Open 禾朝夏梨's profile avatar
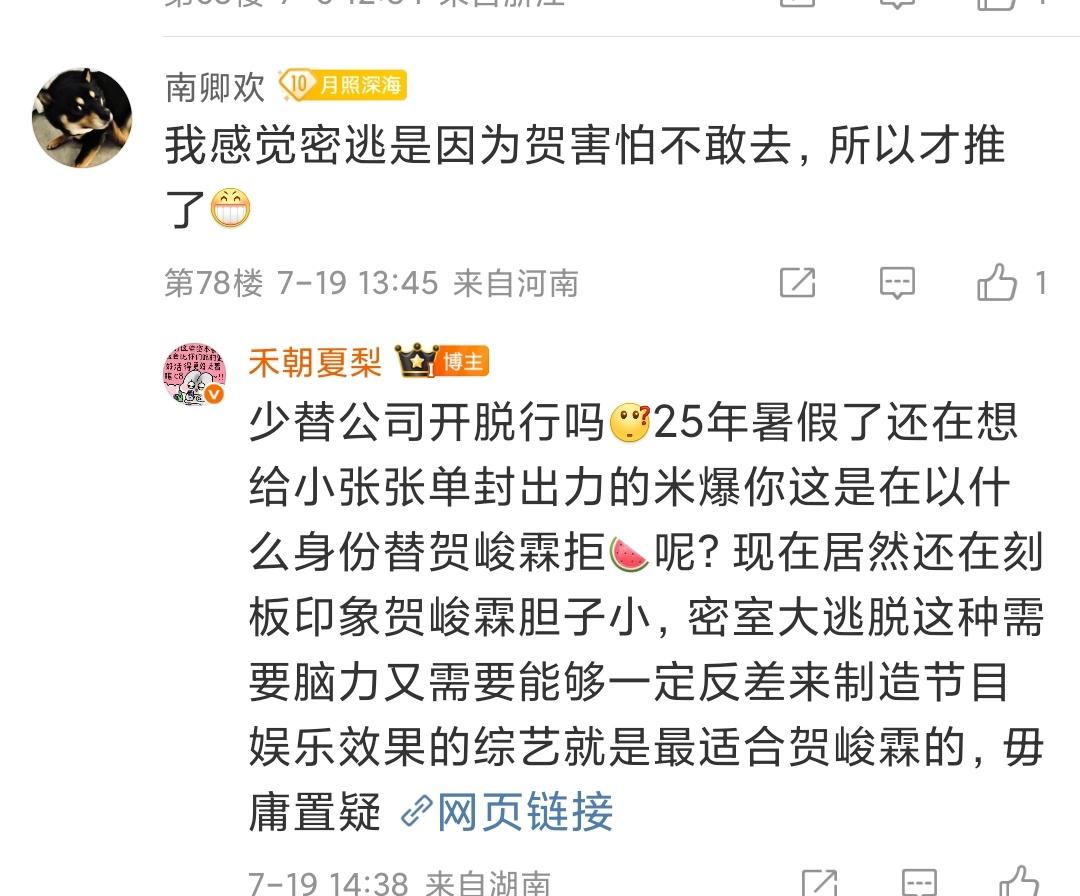1080x896 pixels. tap(195, 374)
